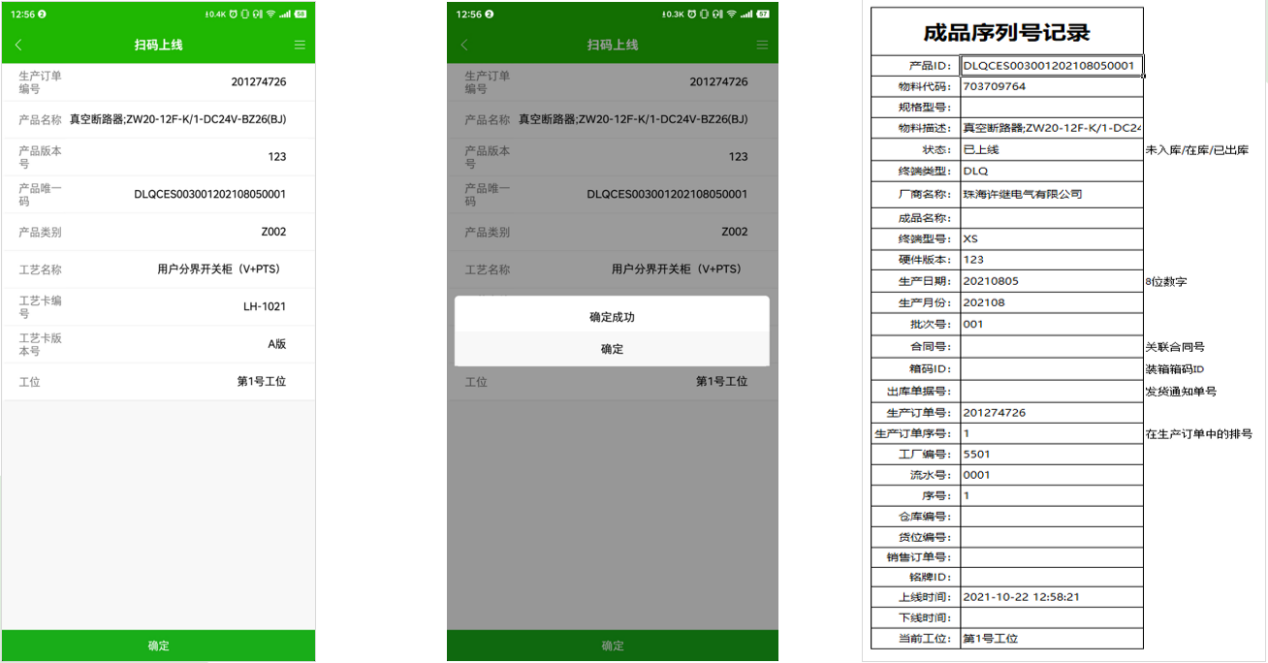This screenshot has width=1268, height=663.
Task: Tap back arrow in dimmed middle phone
Action: coord(464,45)
